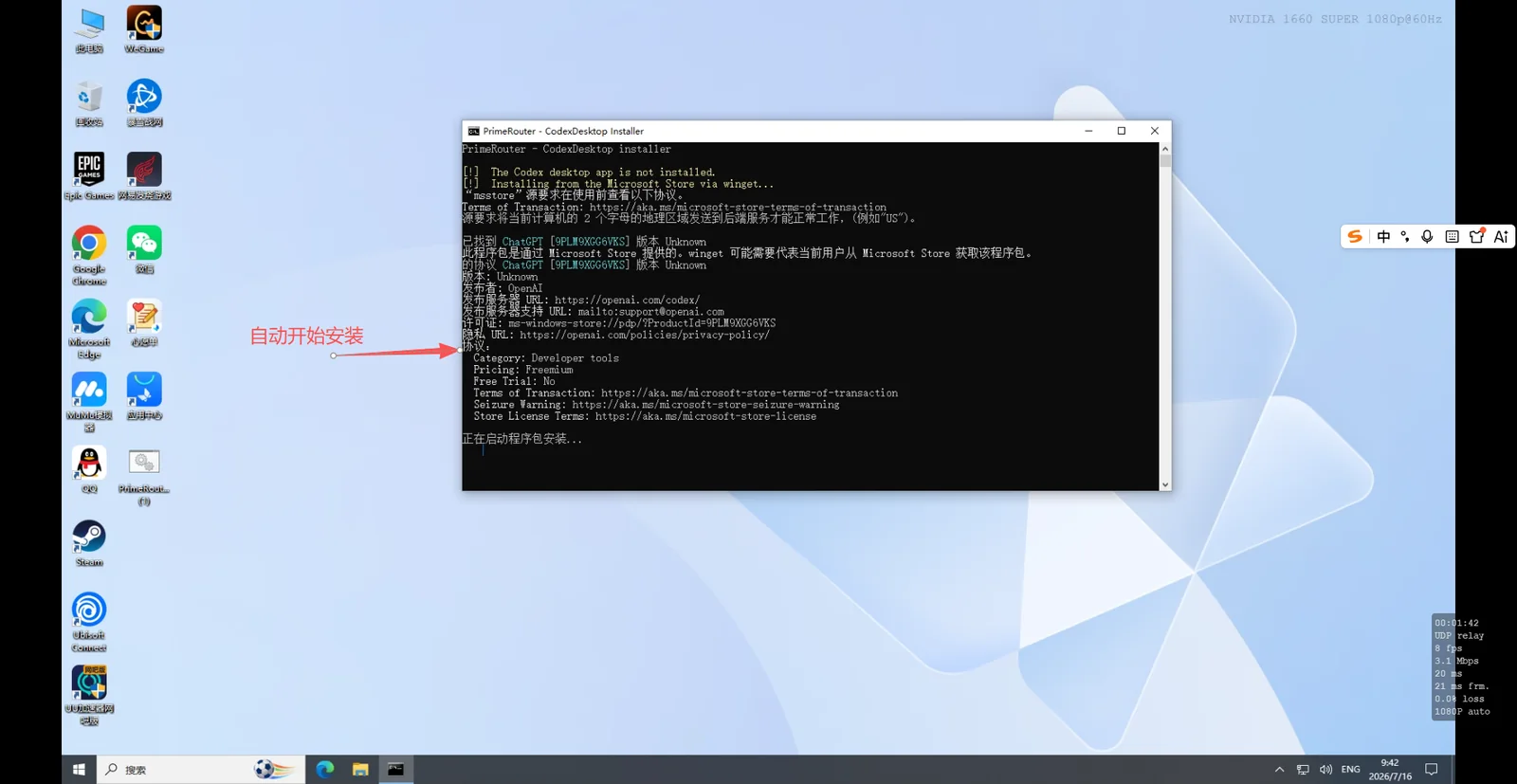Image resolution: width=1517 pixels, height=784 pixels.
Task: Open the 此电脑 (This PC) desktop icon
Action: coord(89,30)
